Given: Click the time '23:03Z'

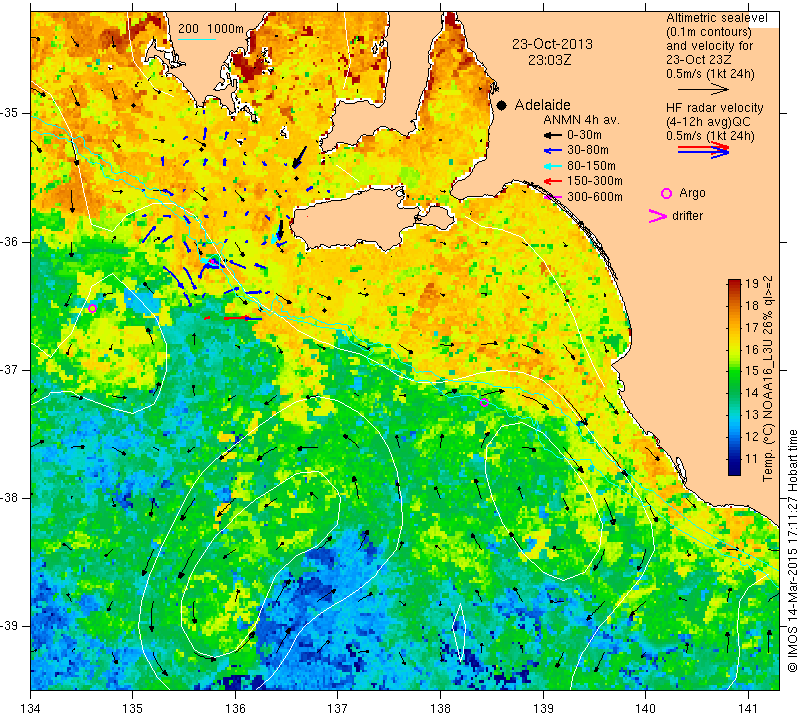Looking at the screenshot, I should coord(549,60).
